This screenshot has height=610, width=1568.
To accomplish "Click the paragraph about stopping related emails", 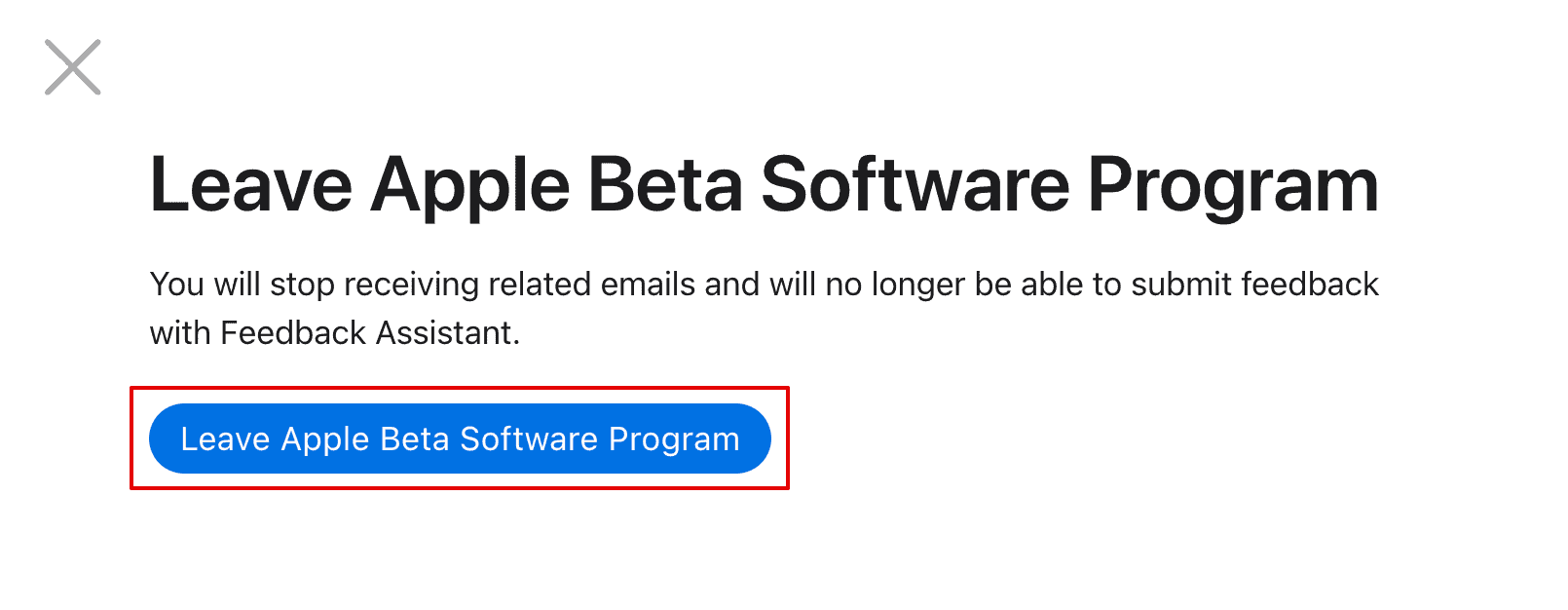I will tap(764, 308).
